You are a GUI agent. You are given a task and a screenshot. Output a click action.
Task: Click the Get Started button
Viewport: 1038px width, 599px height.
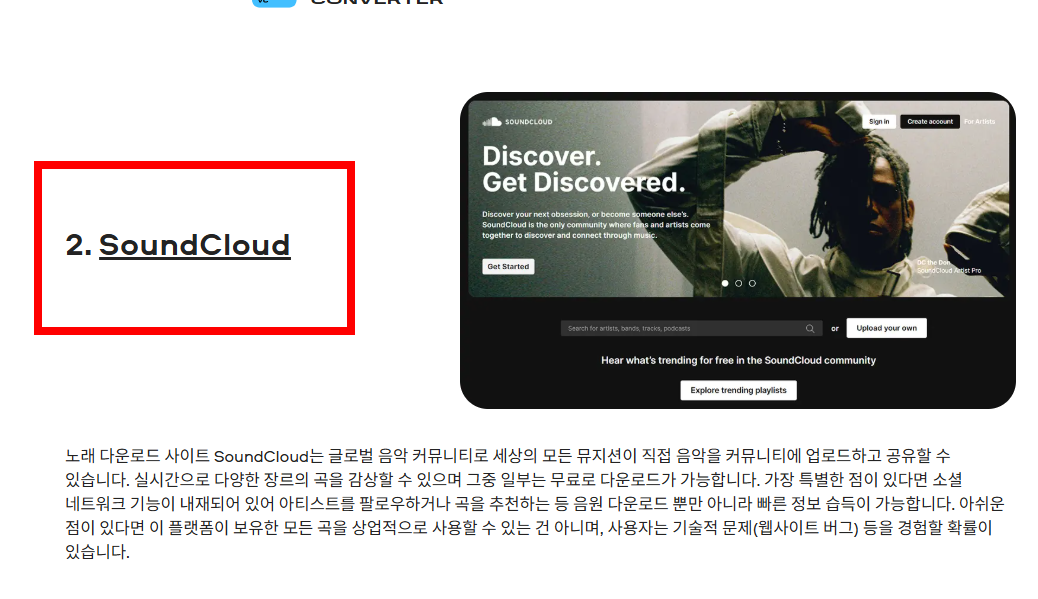coord(507,266)
